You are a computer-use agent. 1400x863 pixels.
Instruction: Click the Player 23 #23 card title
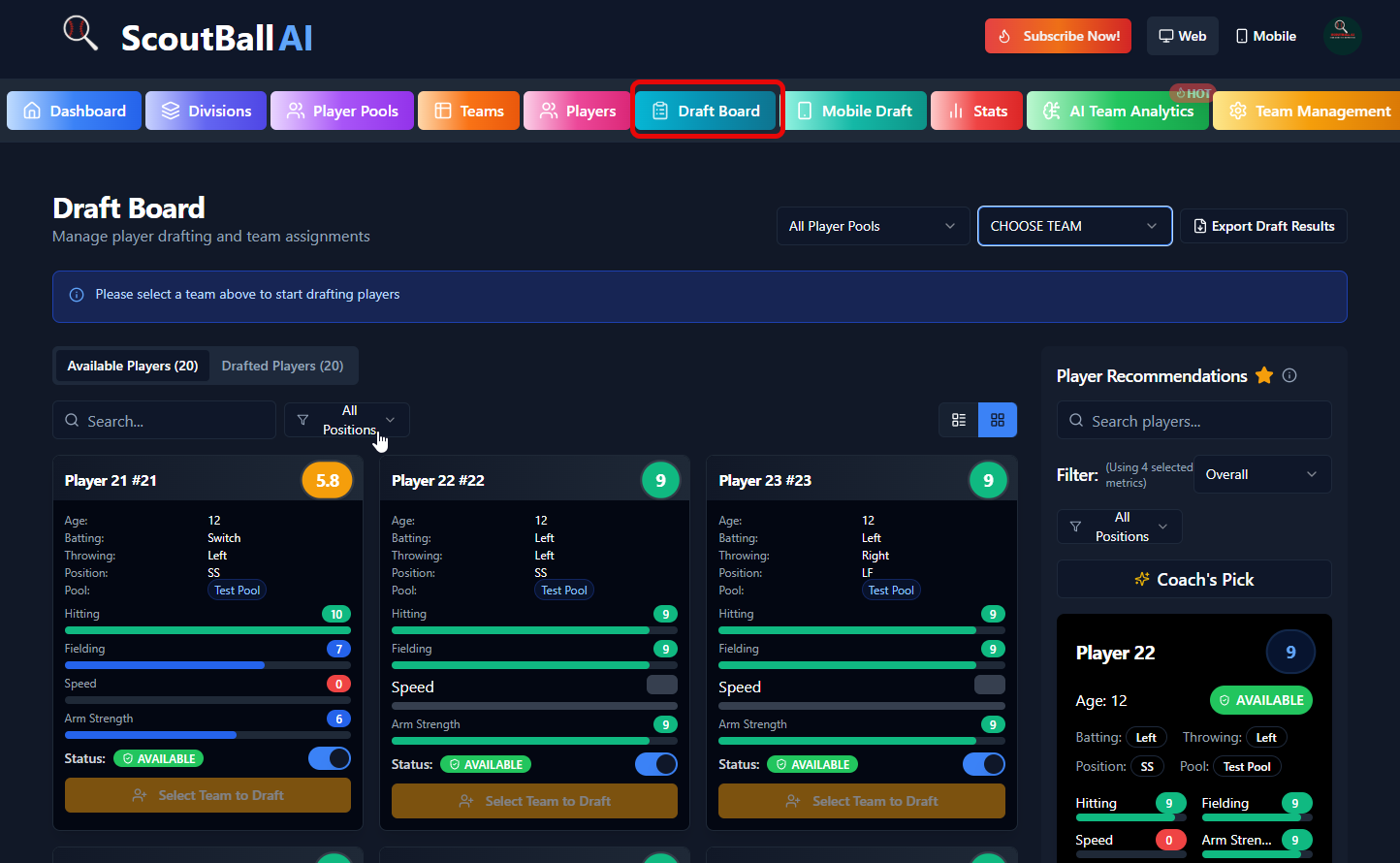pyautogui.click(x=765, y=480)
